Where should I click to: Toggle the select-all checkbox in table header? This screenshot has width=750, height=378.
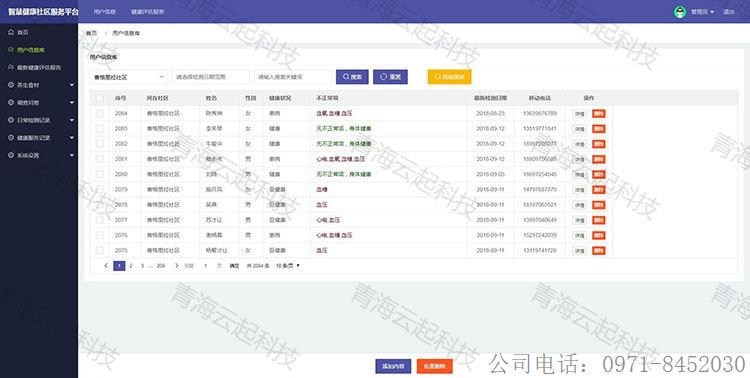[x=99, y=98]
